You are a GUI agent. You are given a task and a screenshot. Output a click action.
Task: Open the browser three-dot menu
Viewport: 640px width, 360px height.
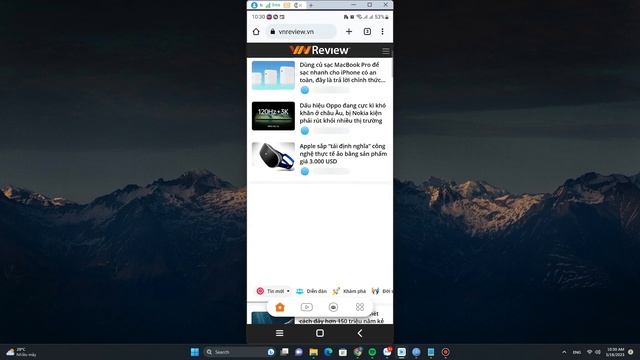click(382, 31)
